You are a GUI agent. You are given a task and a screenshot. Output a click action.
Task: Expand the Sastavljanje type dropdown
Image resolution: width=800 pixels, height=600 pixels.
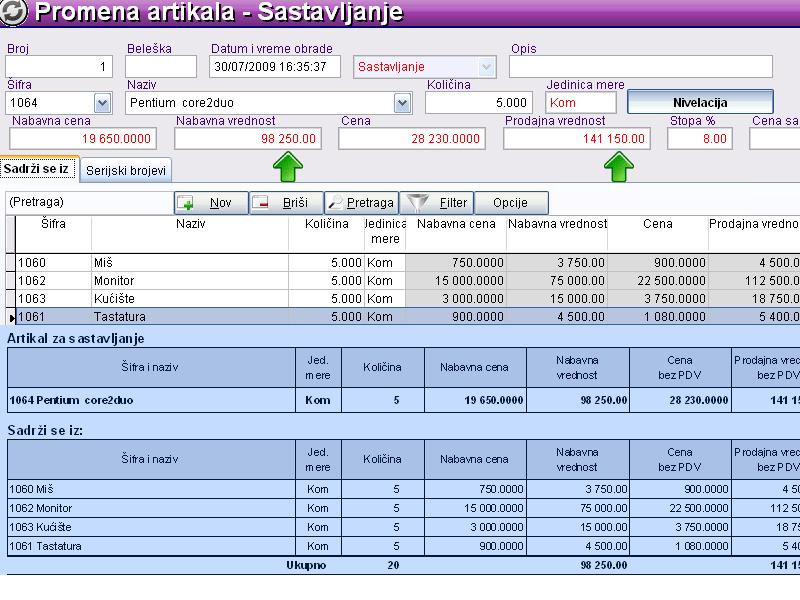(487, 67)
